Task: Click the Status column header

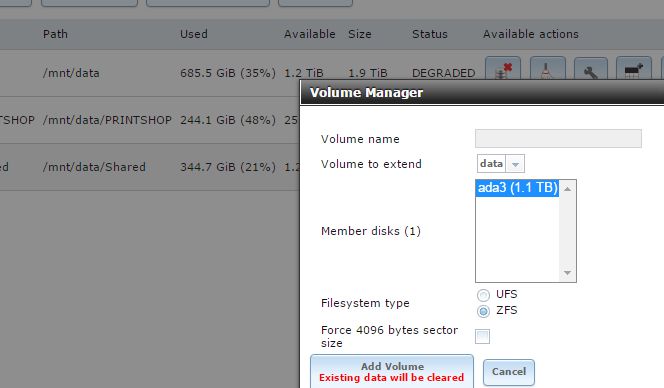Action: 430,34
